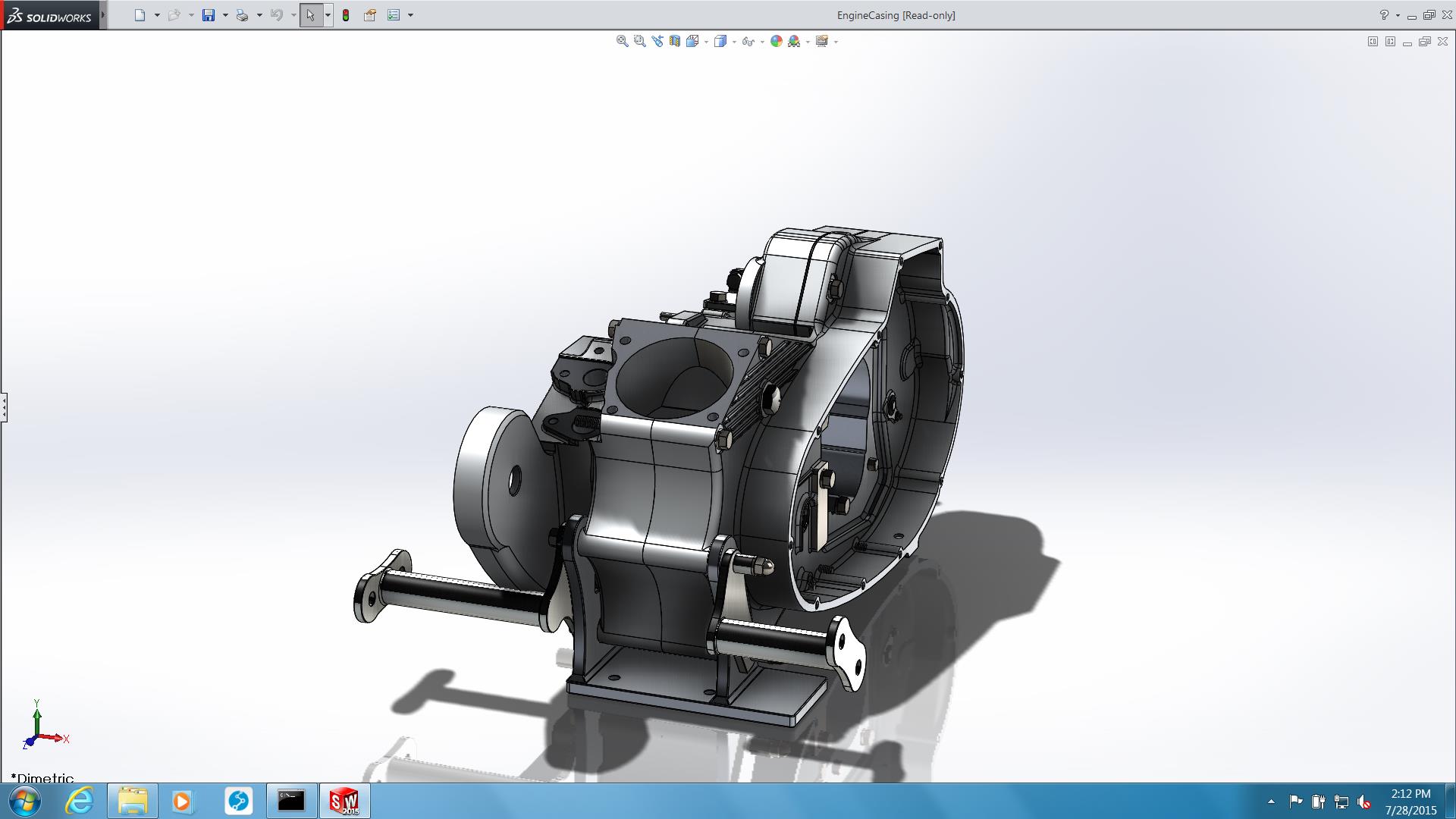Click the Rebuild traffic light icon
Screen dimensions: 1456x819
tap(346, 15)
